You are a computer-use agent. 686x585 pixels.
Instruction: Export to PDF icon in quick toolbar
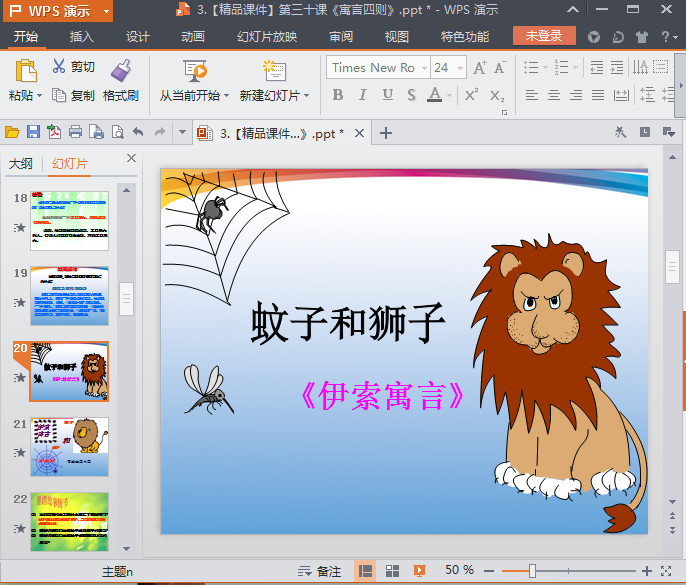(x=54, y=132)
